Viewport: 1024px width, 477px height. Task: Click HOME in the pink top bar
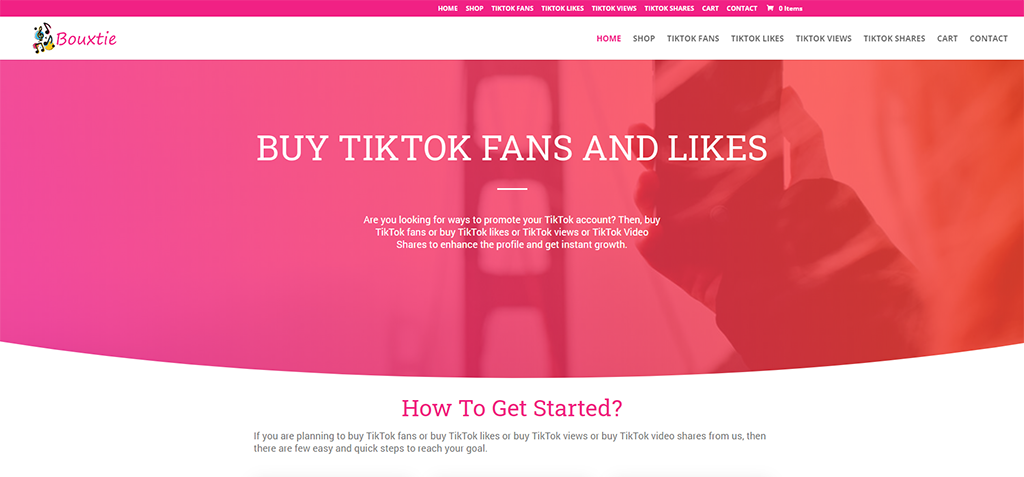448,8
